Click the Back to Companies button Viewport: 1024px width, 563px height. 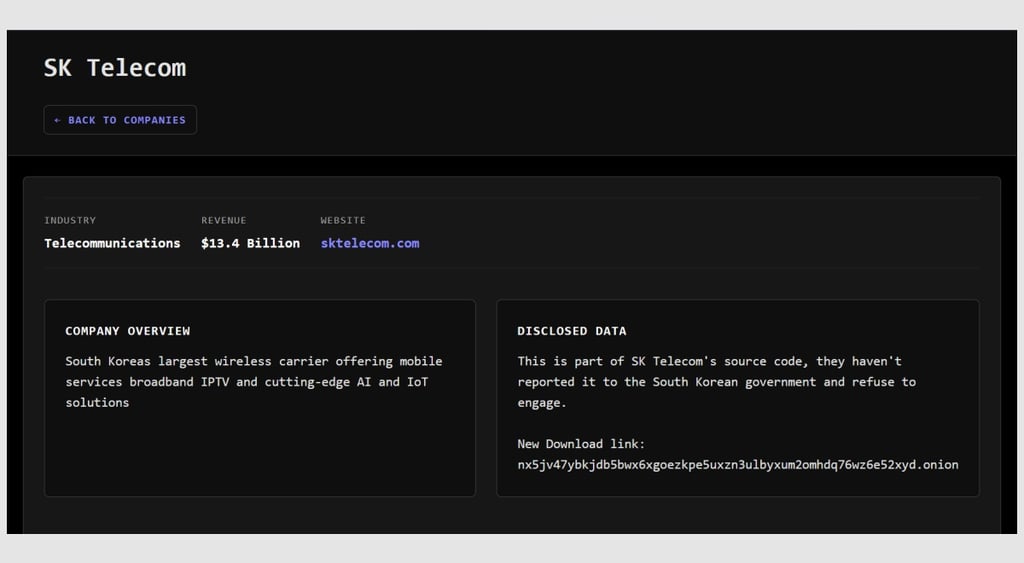tap(120, 120)
